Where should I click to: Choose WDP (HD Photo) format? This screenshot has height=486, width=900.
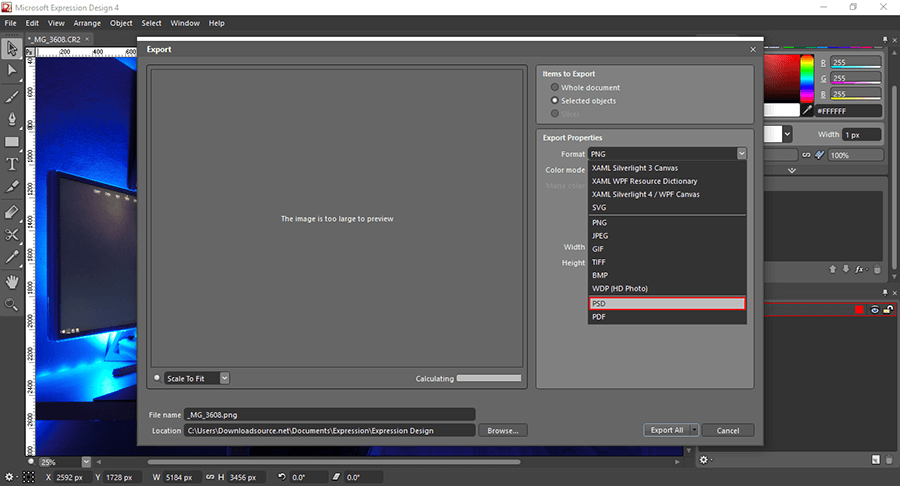pos(667,289)
